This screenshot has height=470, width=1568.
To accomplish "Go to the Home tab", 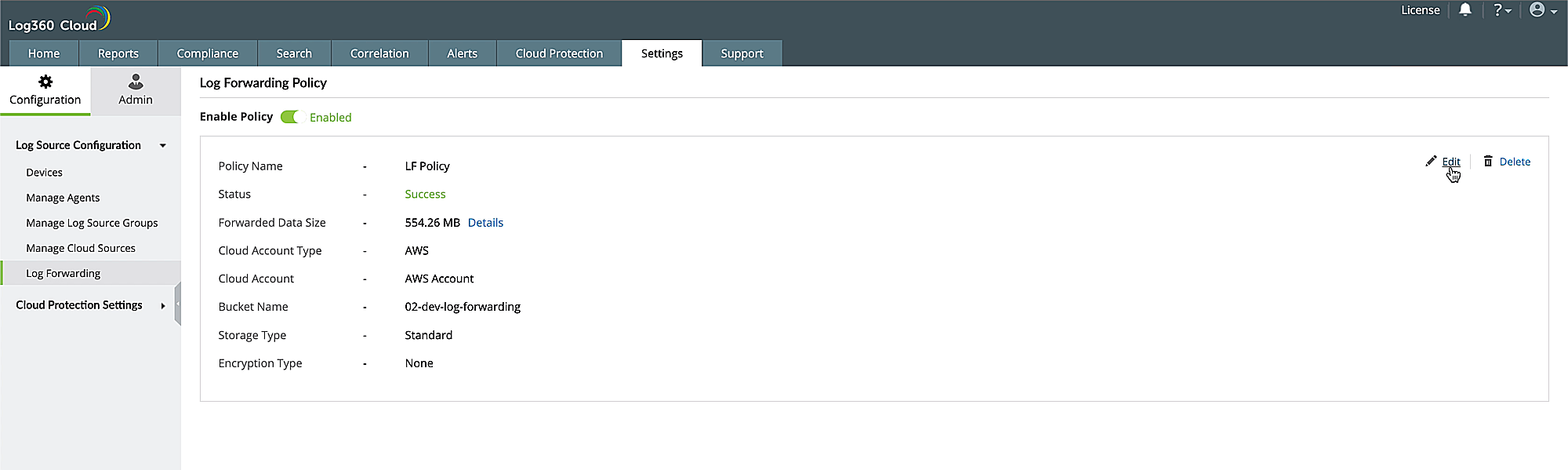I will [44, 53].
